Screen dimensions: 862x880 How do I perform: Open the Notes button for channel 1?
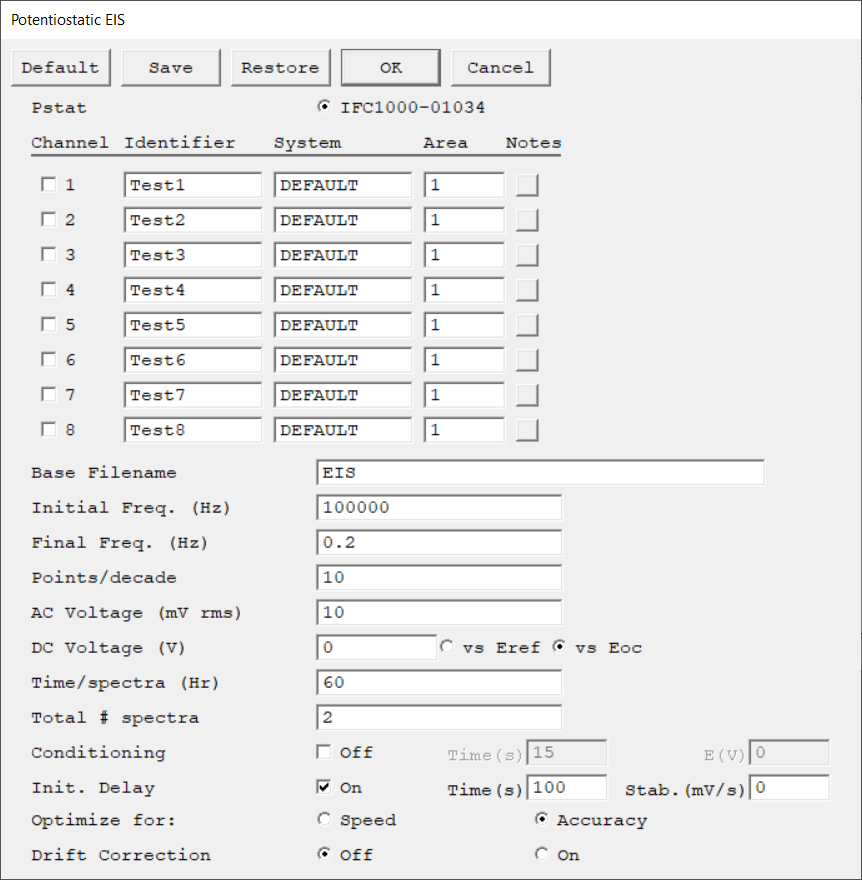tap(527, 185)
